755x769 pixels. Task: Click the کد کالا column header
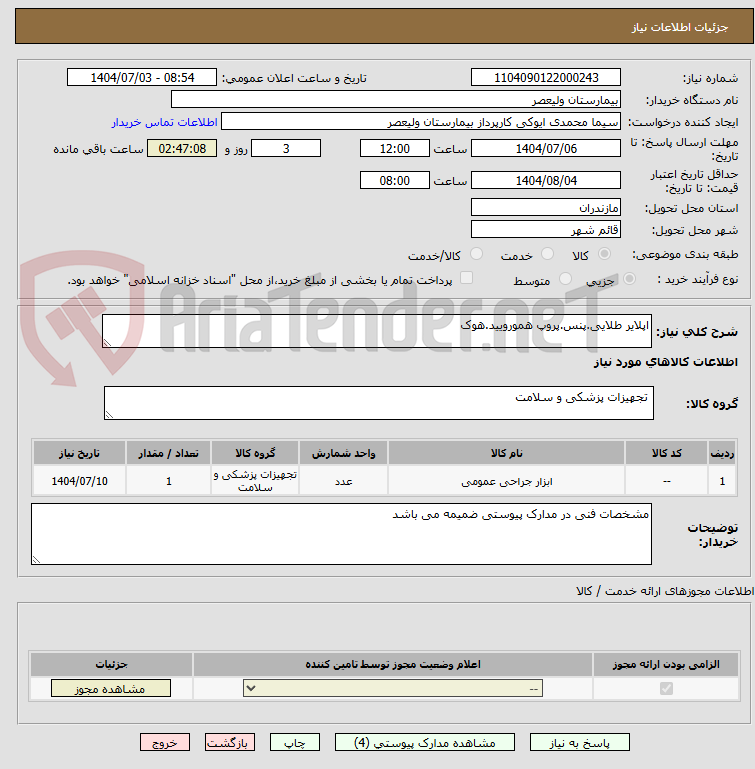[x=666, y=453]
